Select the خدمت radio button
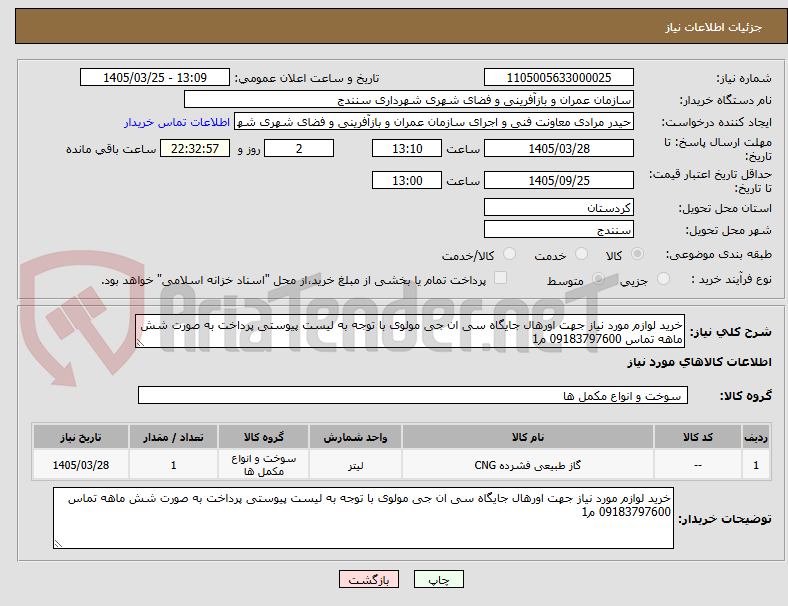788x606 pixels. tap(581, 254)
